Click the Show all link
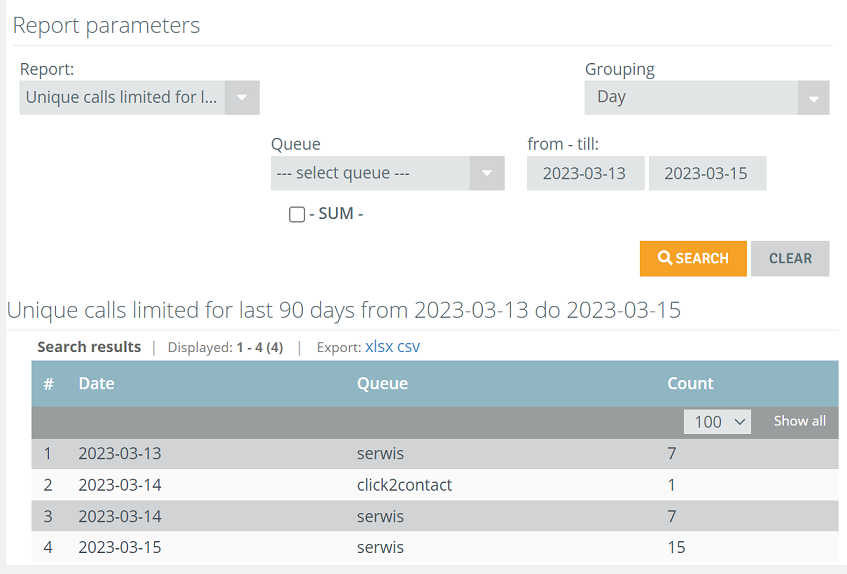Screen dimensions: 847x574 coord(799,421)
